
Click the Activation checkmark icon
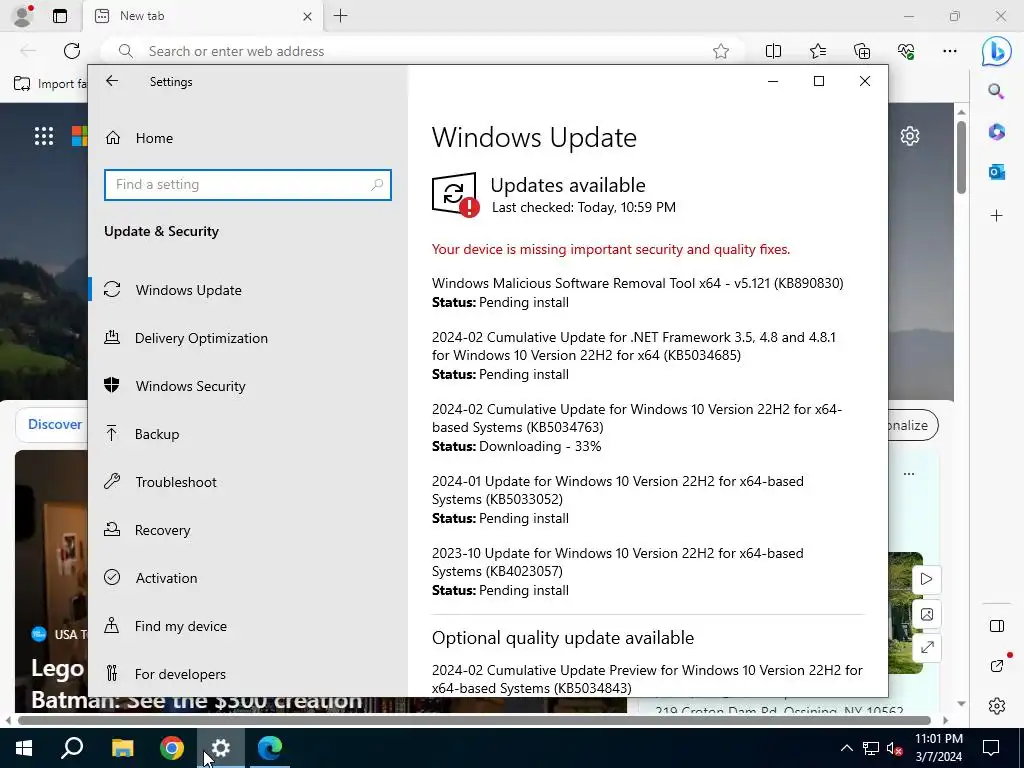click(112, 577)
